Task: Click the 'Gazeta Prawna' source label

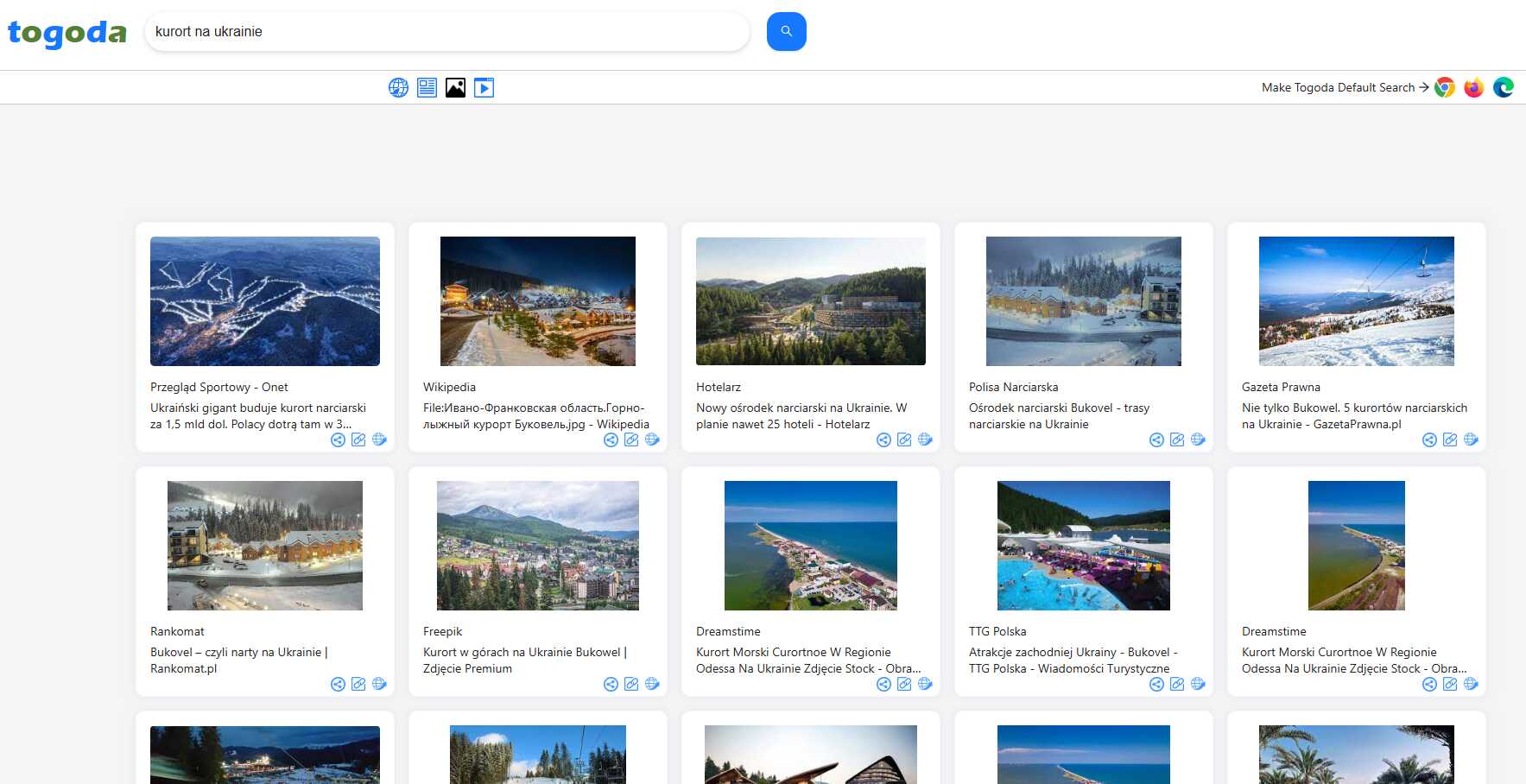Action: click(x=1281, y=387)
